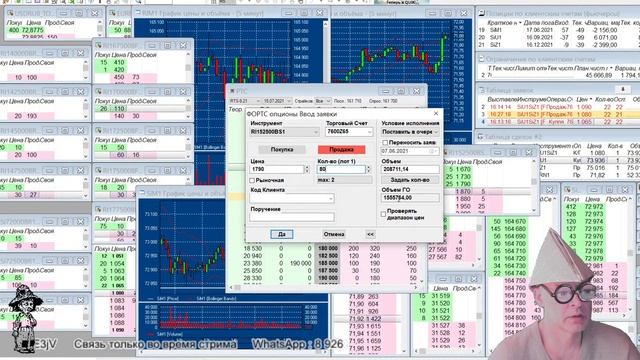640x360 pixels.
Task: Click Отмена to cancel order
Action: coord(334,234)
